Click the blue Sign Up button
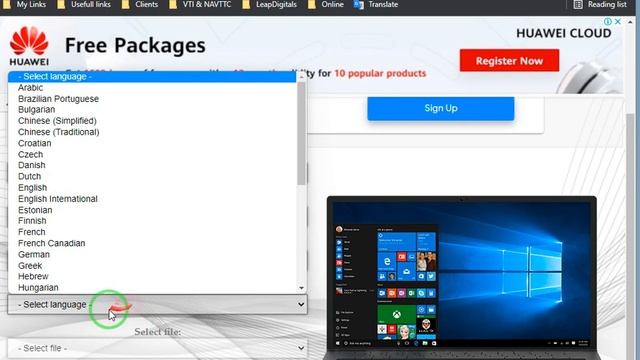640x360 pixels. pos(441,109)
